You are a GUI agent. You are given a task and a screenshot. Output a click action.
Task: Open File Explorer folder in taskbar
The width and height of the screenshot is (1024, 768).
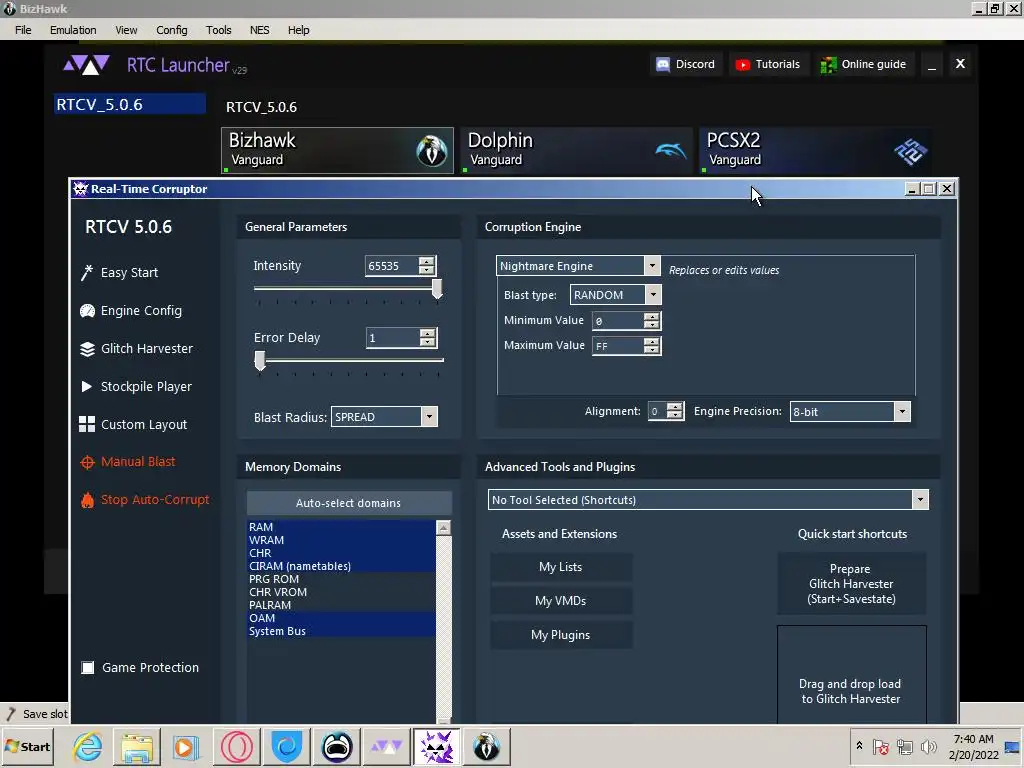tap(136, 746)
